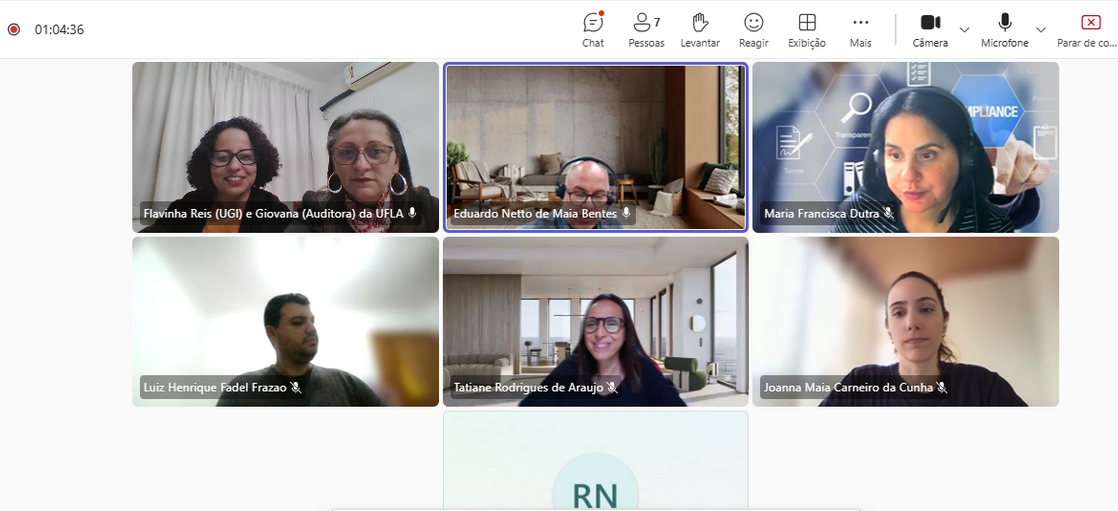This screenshot has height=511, width=1118.
Task: Click the red recording indicator
Action: point(14,29)
